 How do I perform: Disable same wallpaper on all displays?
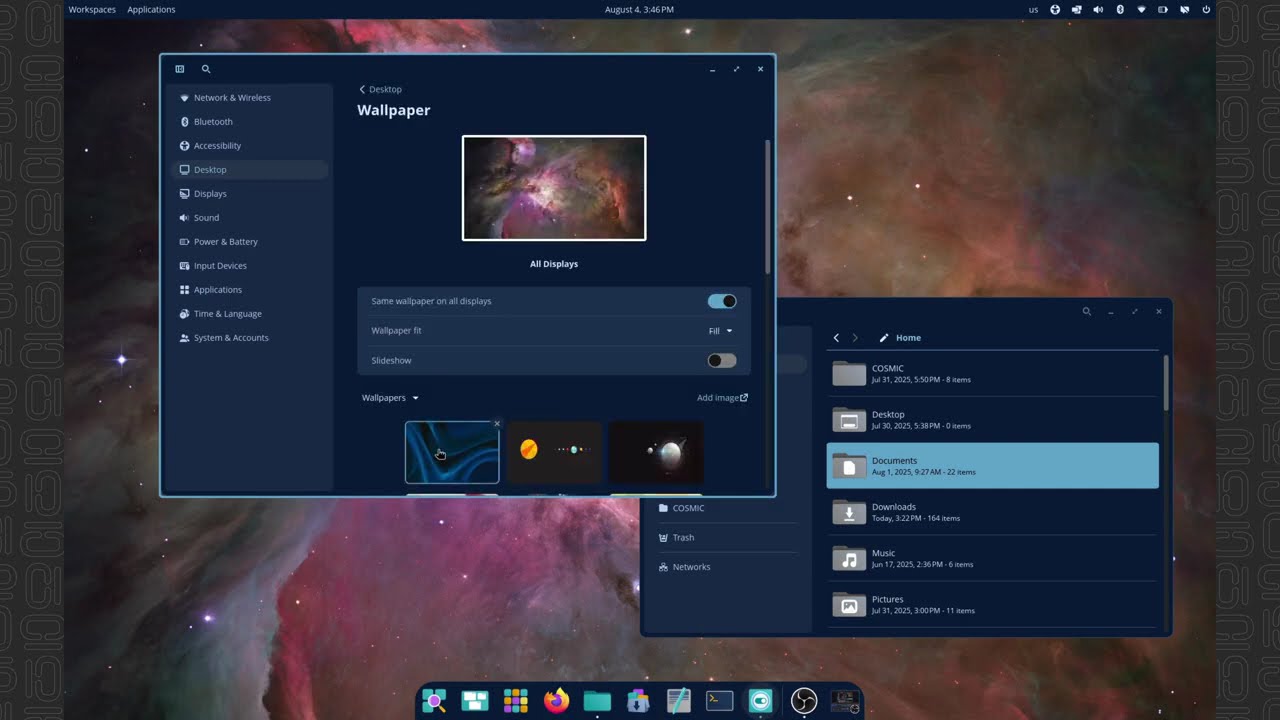(x=721, y=301)
